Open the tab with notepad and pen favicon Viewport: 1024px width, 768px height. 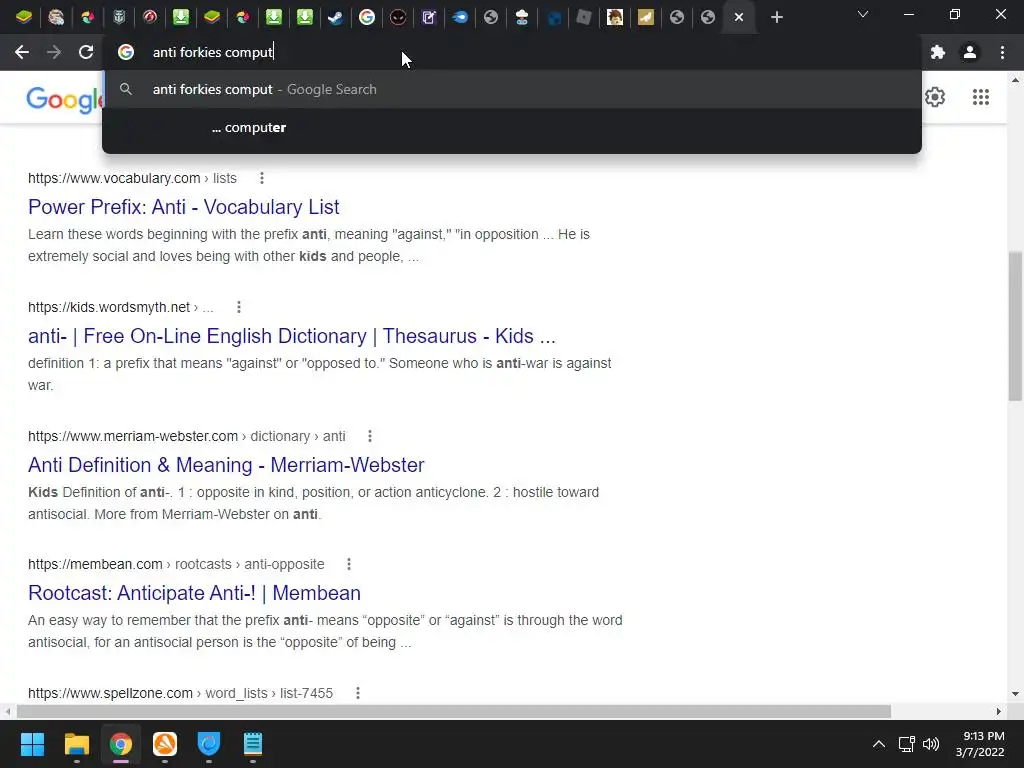click(x=429, y=17)
